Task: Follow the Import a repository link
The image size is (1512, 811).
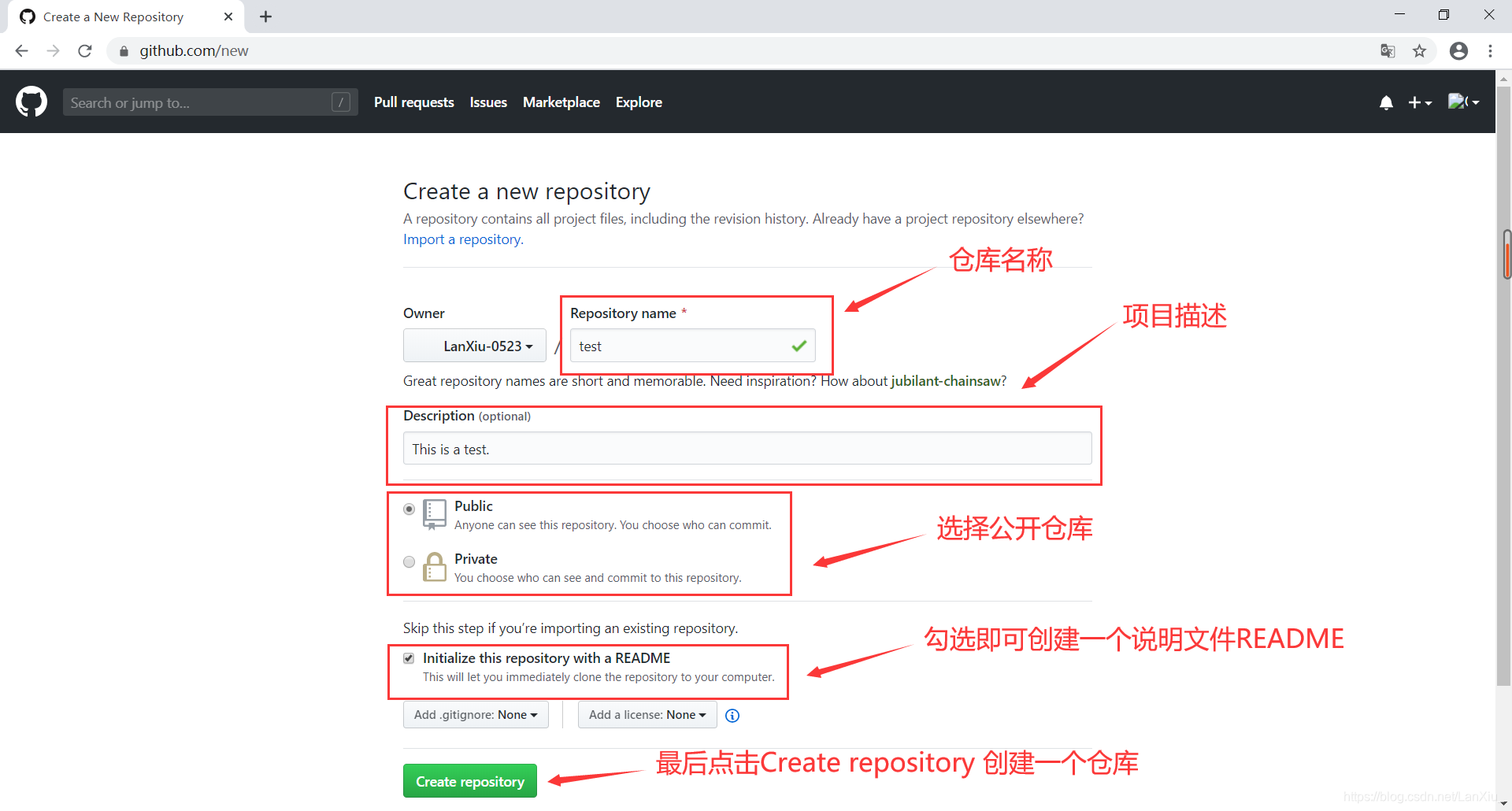Action: (x=462, y=239)
